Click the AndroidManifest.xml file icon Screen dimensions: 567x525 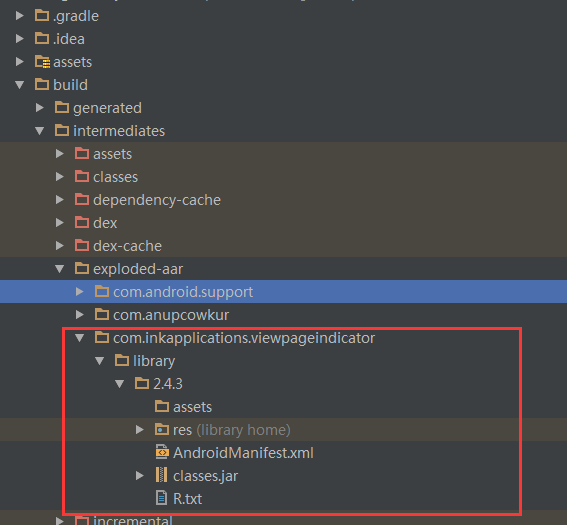click(162, 452)
